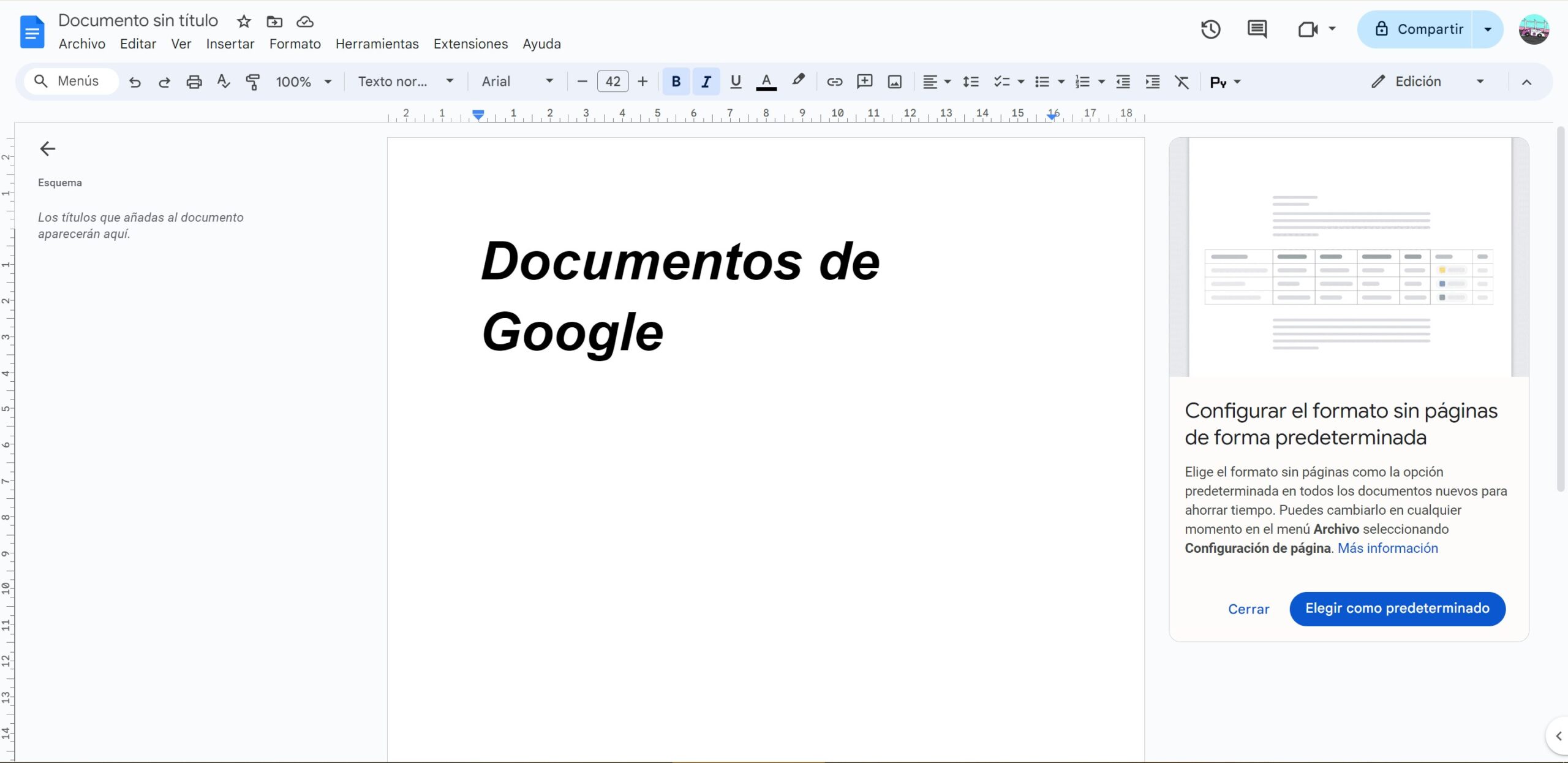Decrease the font size with minus
The image size is (1568, 763).
[x=582, y=82]
